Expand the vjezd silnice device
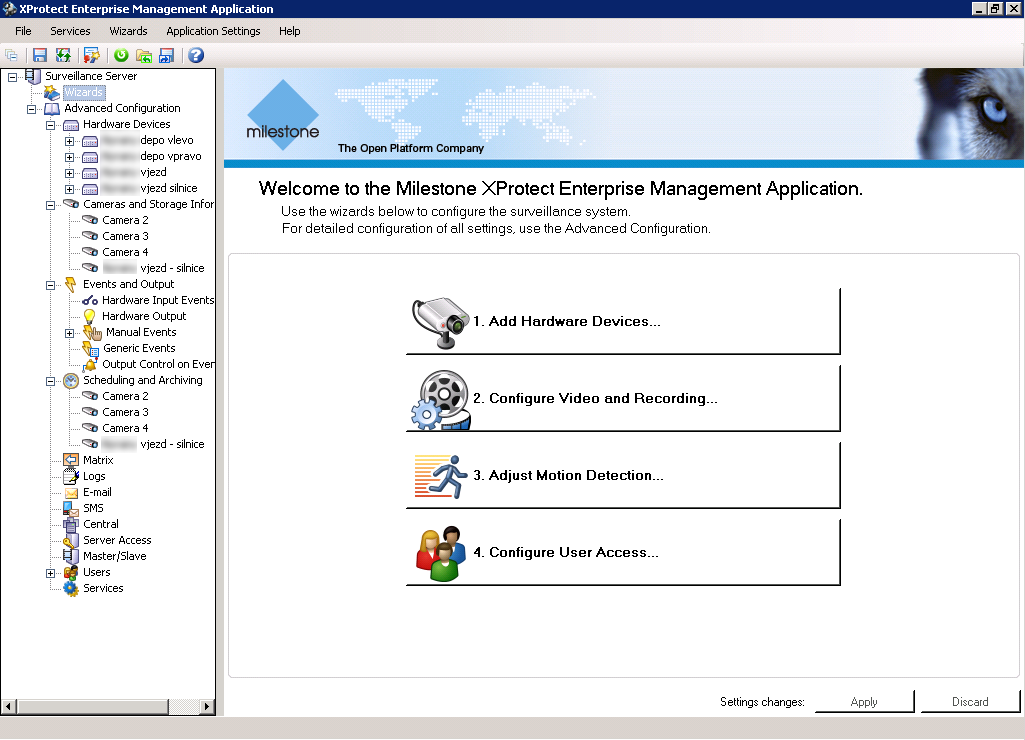Image resolution: width=1025 pixels, height=740 pixels. [69, 189]
